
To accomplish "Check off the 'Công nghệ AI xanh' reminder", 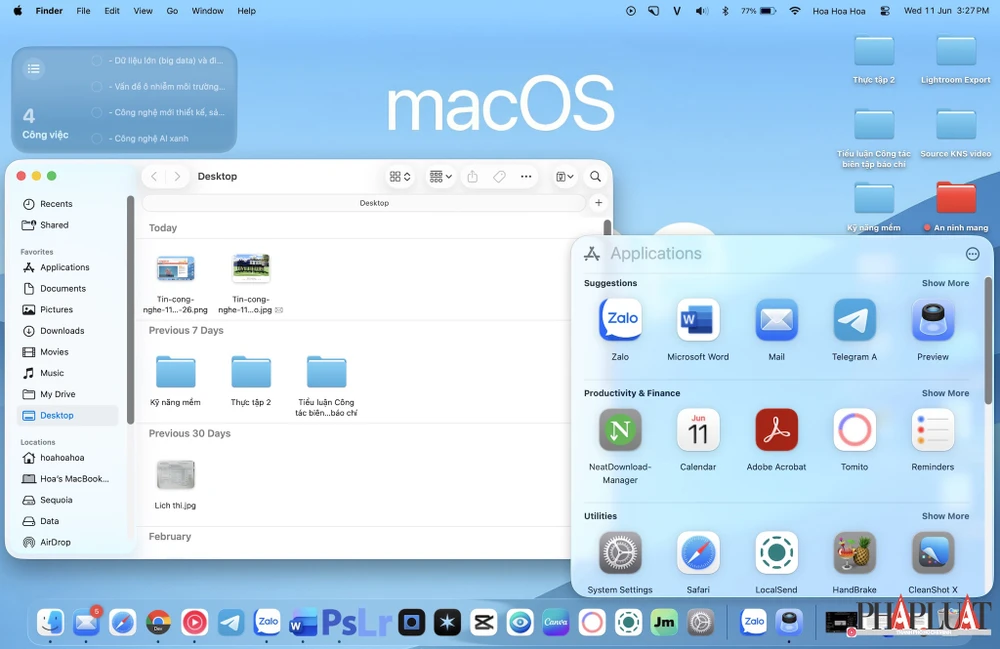I will point(97,139).
